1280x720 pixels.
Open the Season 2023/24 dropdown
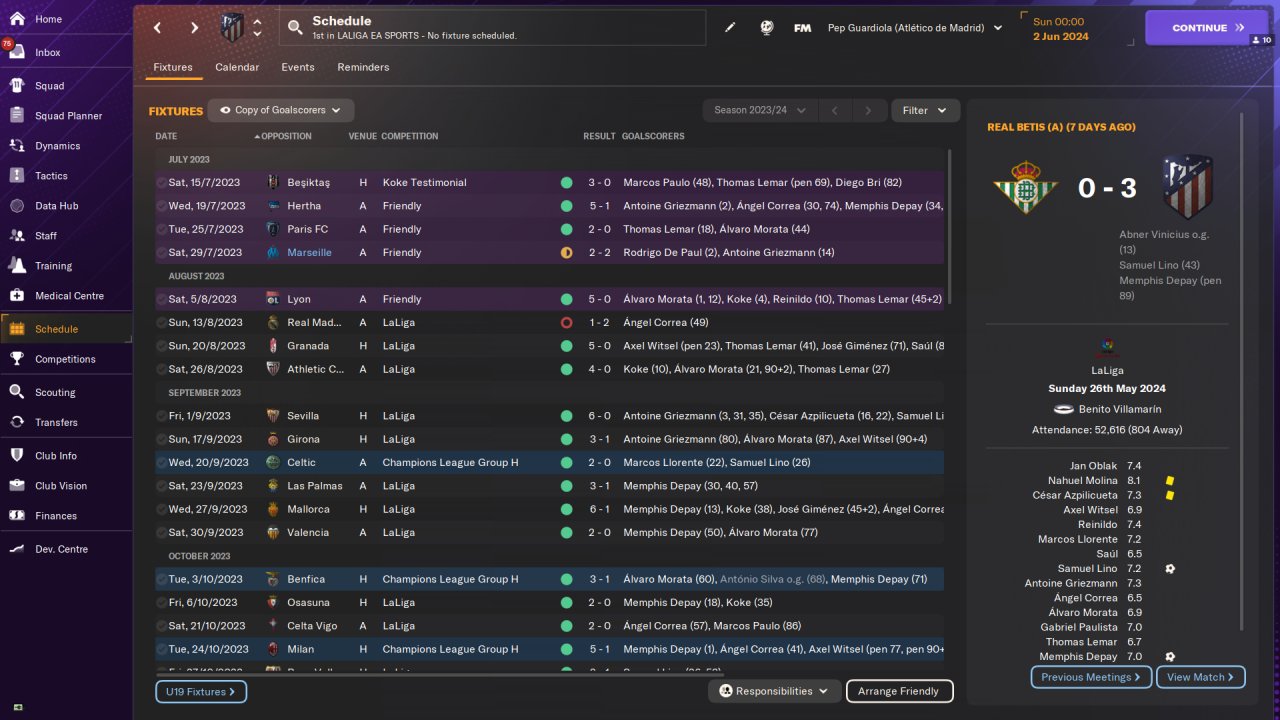pos(760,110)
